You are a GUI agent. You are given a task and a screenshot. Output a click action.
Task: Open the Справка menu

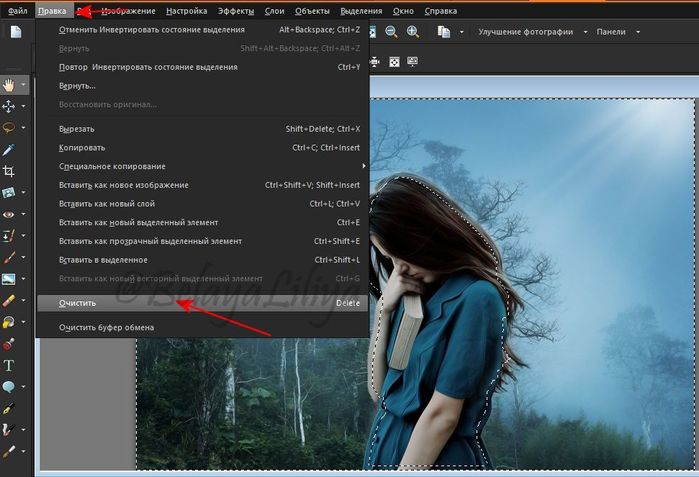click(x=440, y=11)
